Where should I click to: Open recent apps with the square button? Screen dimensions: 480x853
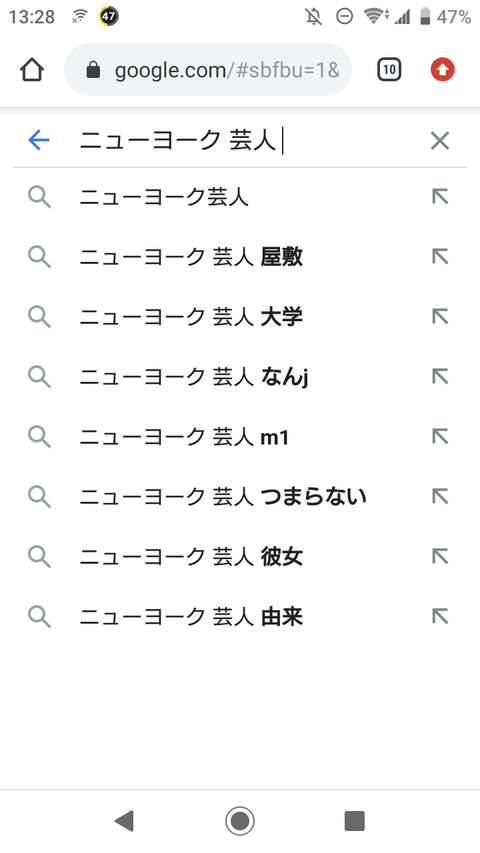pos(355,820)
